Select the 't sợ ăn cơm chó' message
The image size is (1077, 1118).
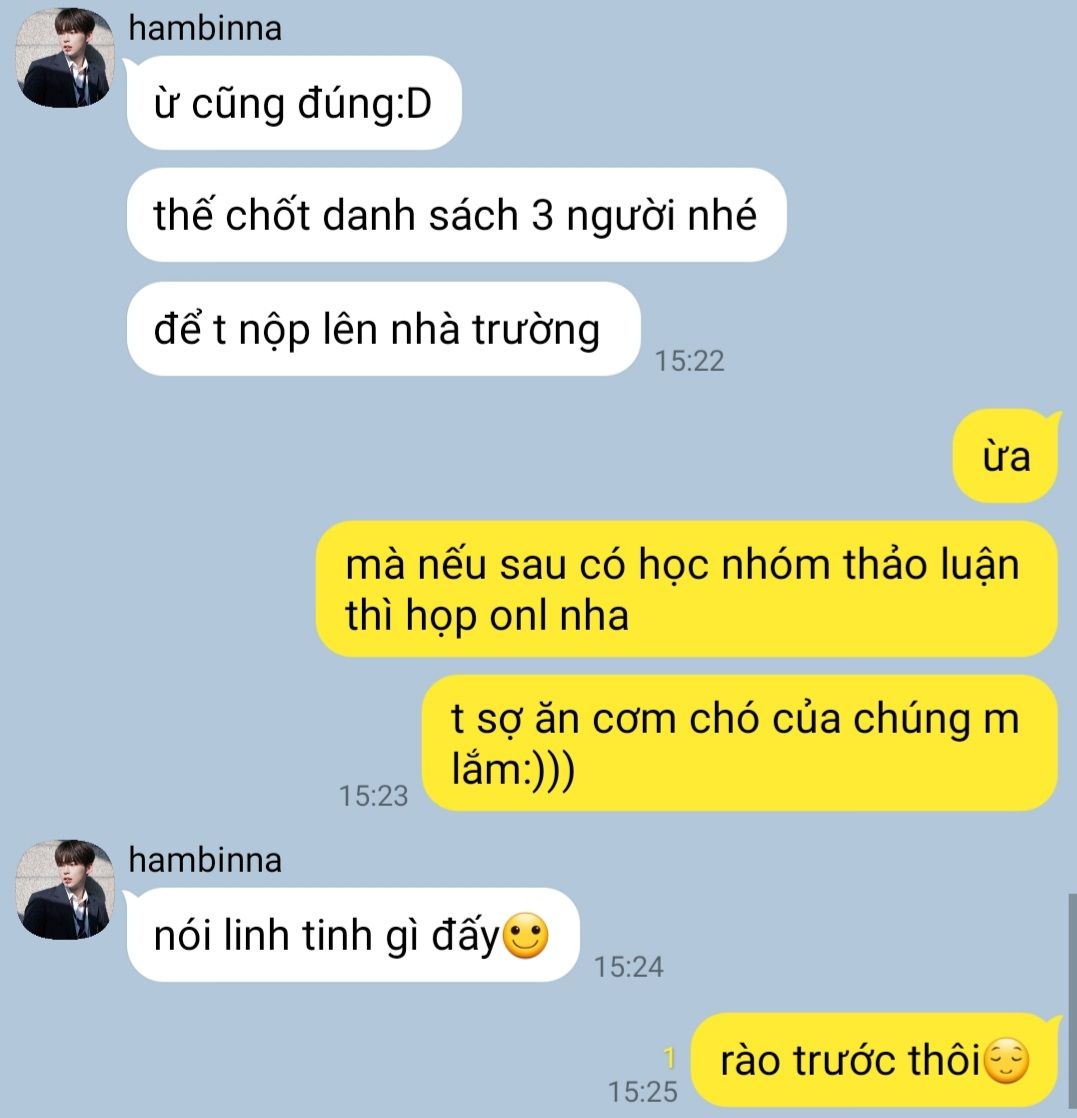coord(740,743)
